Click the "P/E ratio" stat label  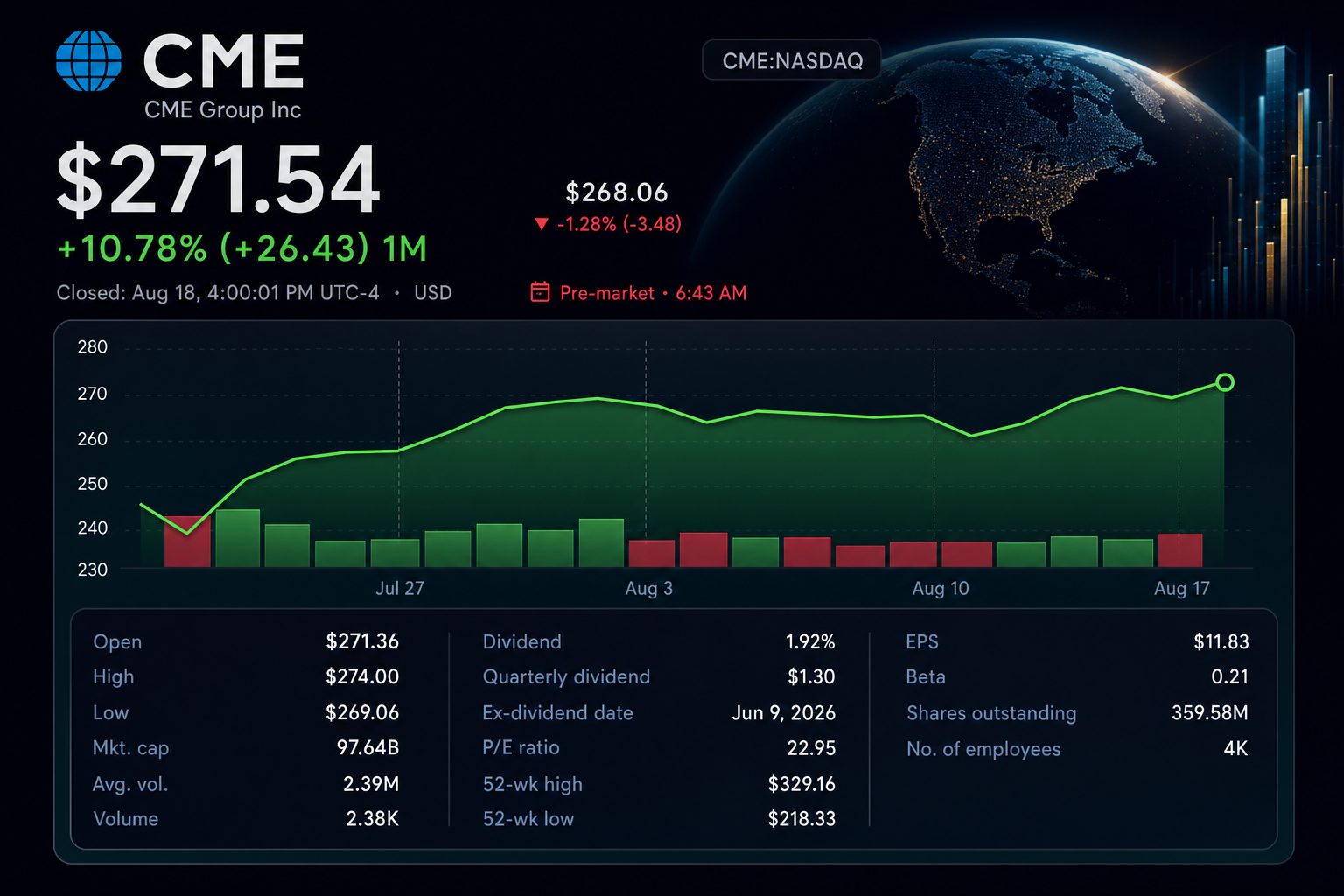(x=521, y=748)
